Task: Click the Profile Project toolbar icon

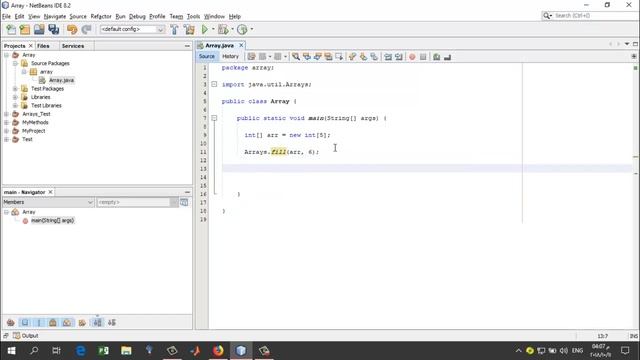Action: pyautogui.click(x=242, y=29)
